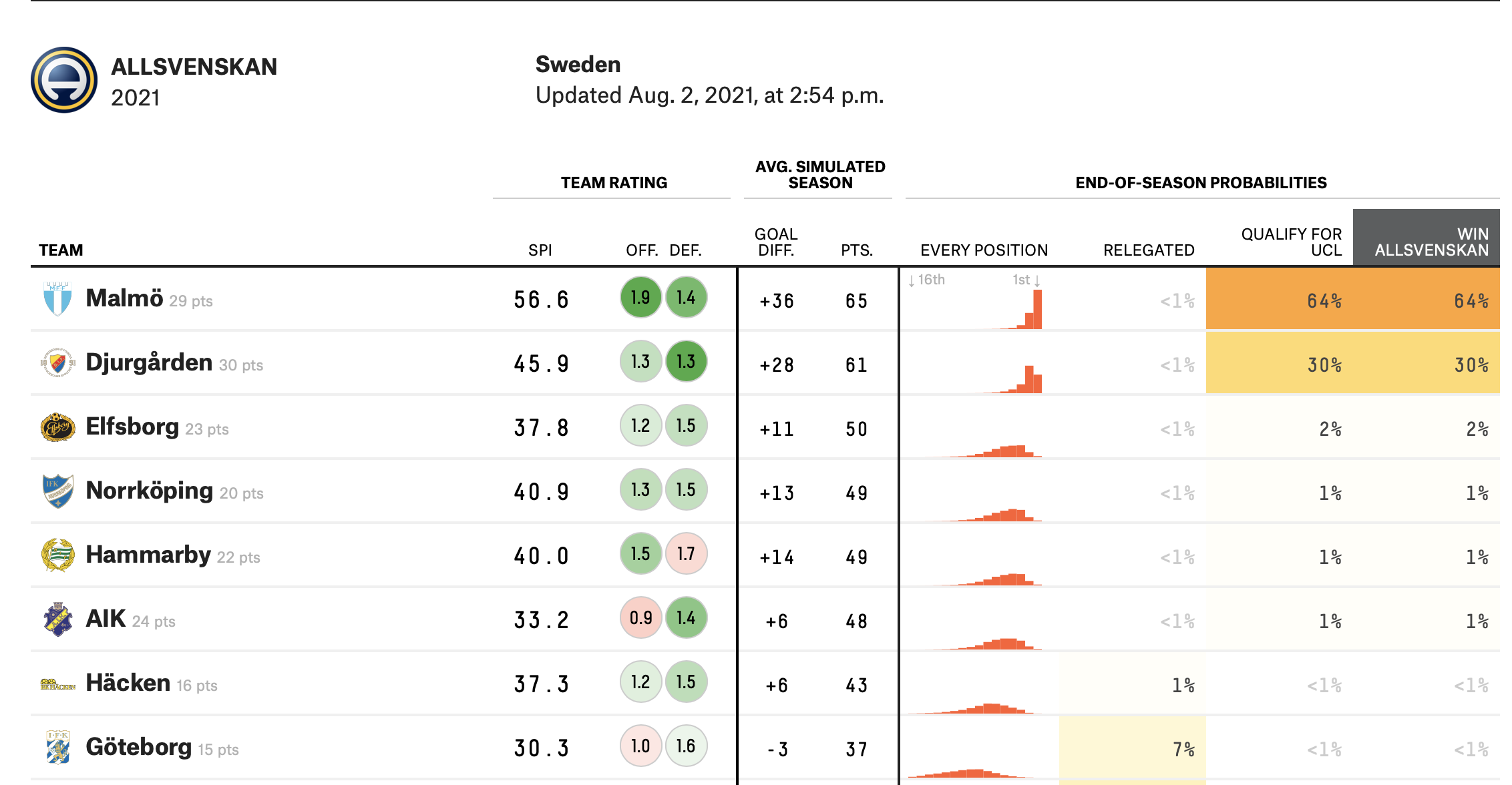Screen dimensions: 1512x785
Task: Sort by Relegated column header
Action: point(1148,250)
